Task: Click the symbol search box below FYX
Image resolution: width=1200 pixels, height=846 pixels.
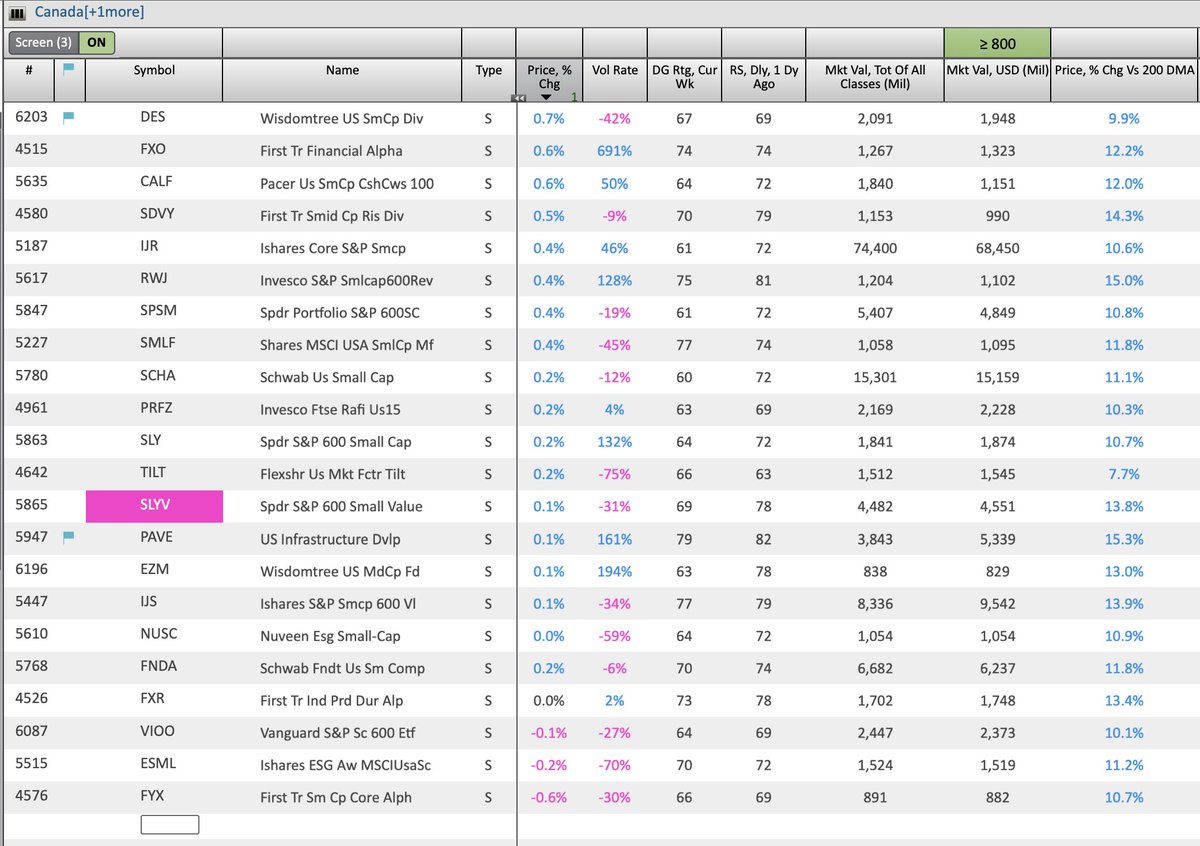Action: [169, 824]
